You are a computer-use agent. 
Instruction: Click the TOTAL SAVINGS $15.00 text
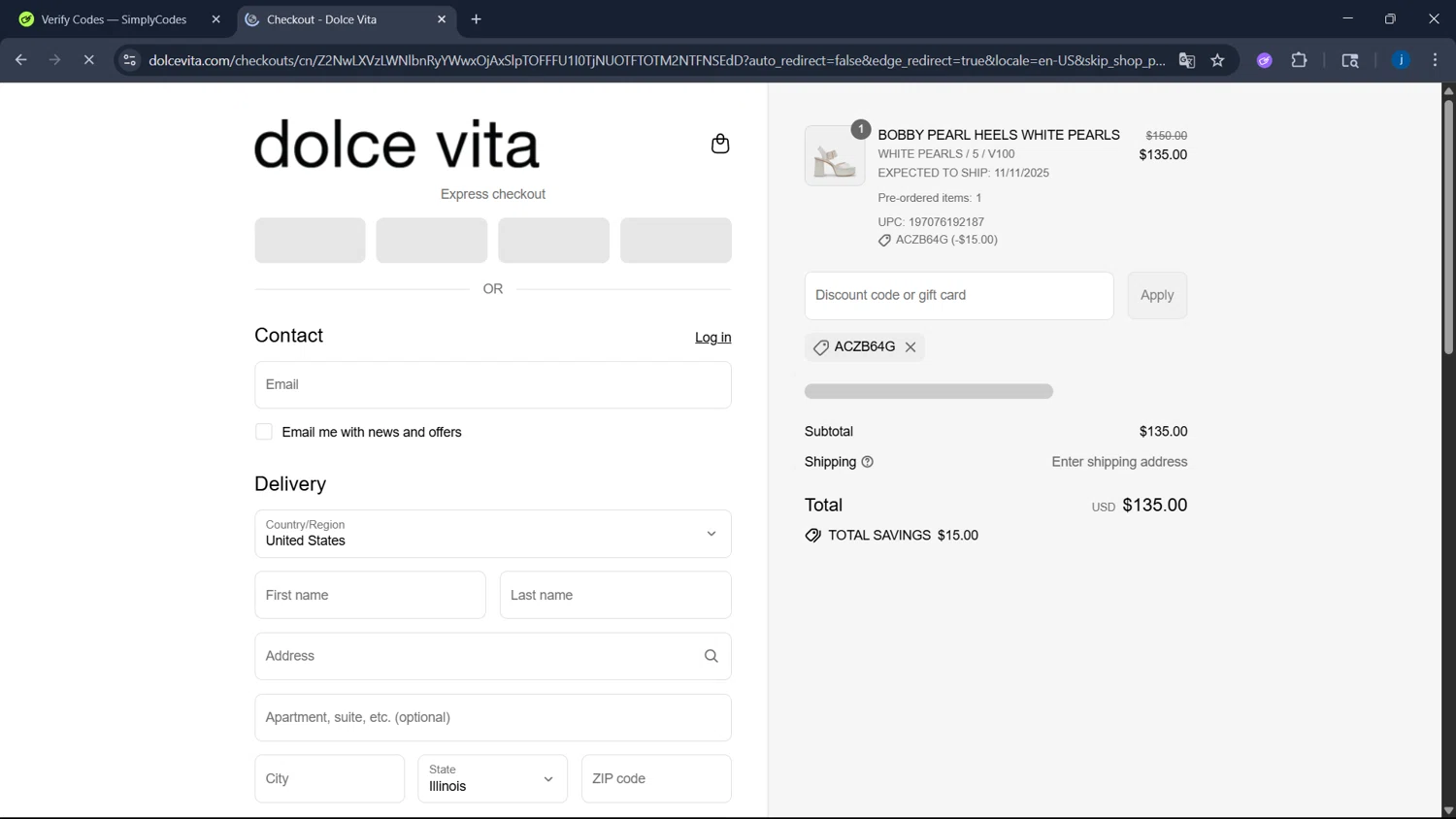[x=903, y=536]
